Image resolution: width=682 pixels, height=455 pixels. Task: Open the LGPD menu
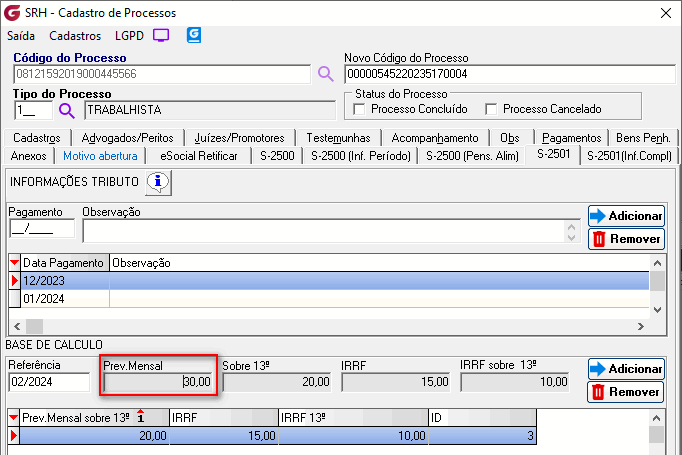(129, 35)
